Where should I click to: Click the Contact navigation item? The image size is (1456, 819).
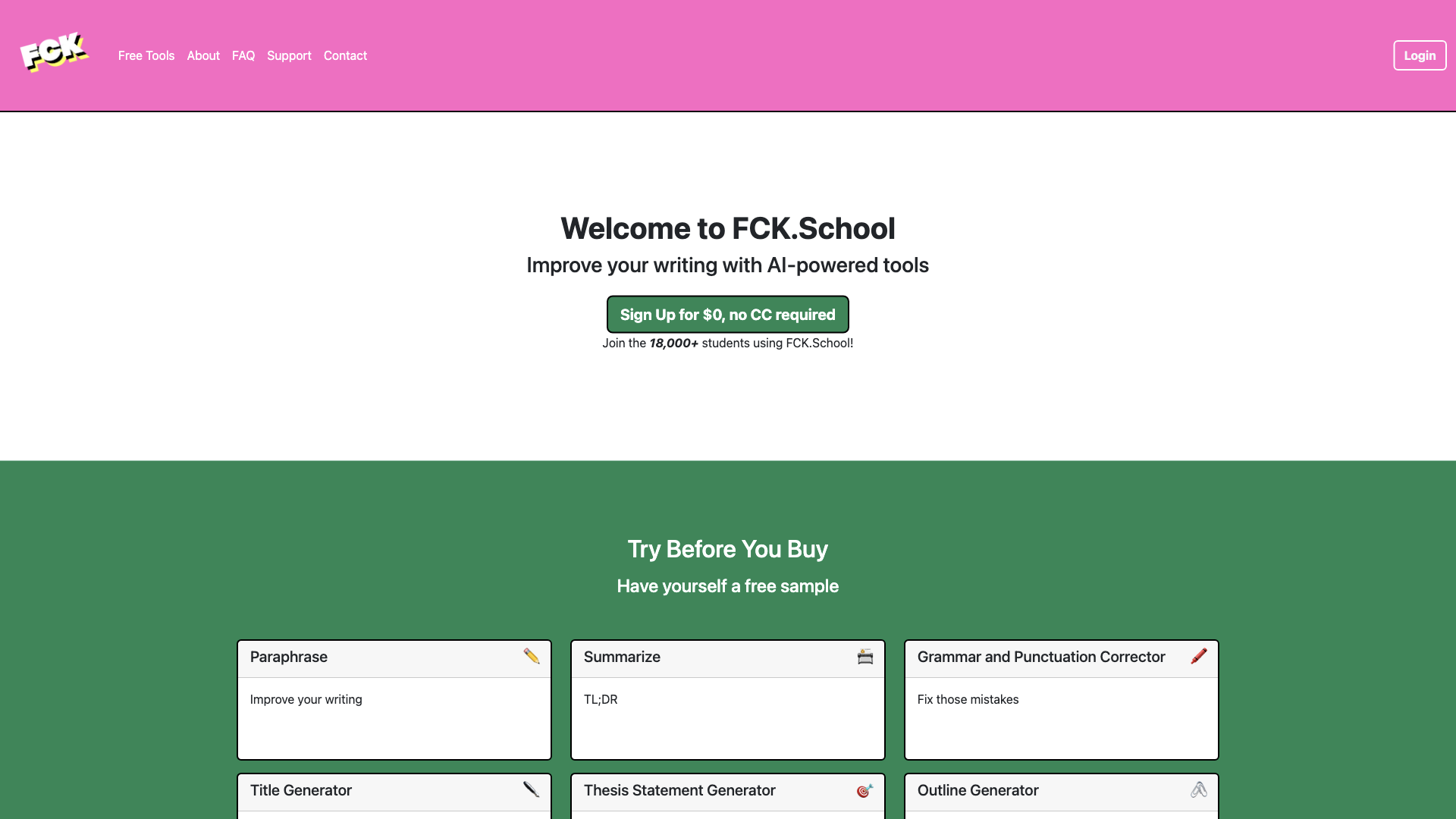click(x=345, y=55)
